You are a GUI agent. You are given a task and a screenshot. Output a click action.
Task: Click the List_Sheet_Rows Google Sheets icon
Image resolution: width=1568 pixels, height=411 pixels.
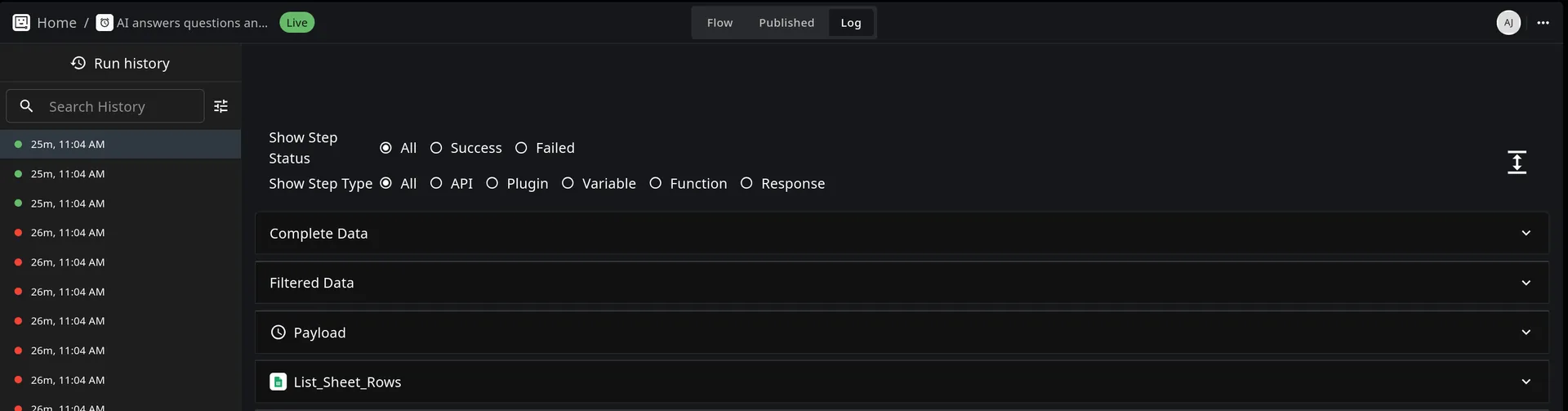[278, 382]
